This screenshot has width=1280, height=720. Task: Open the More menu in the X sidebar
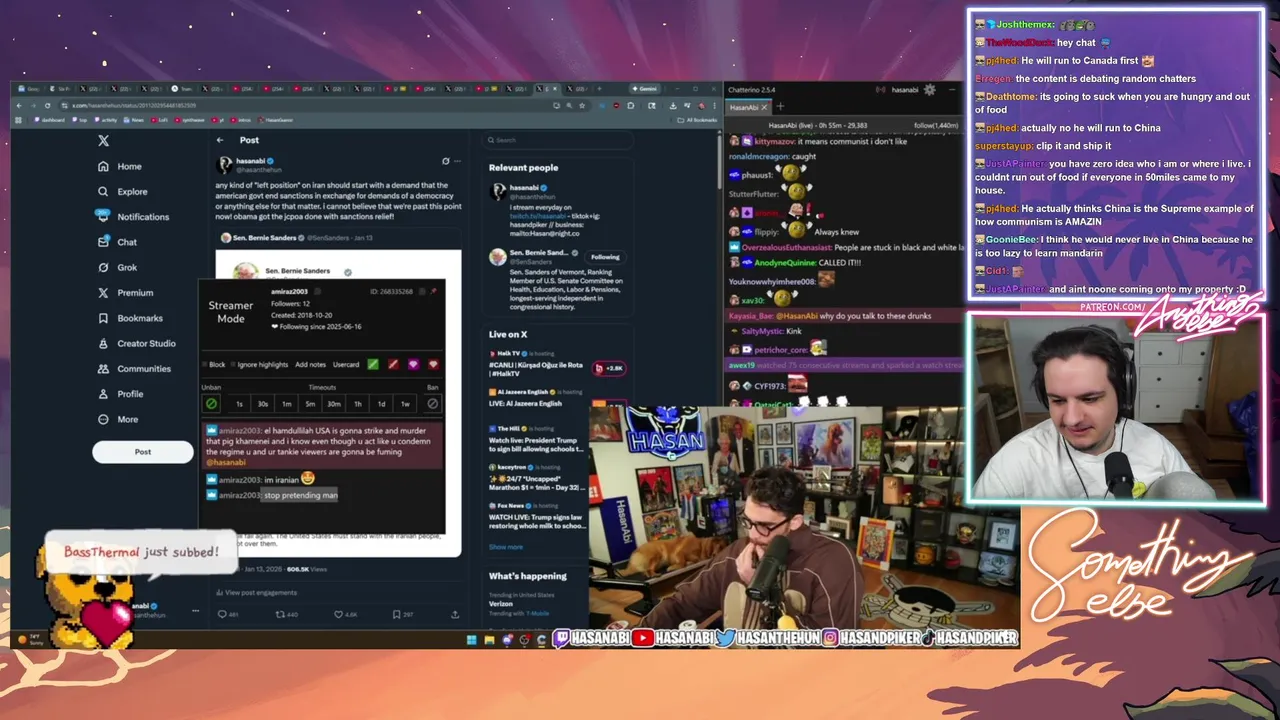click(118, 419)
